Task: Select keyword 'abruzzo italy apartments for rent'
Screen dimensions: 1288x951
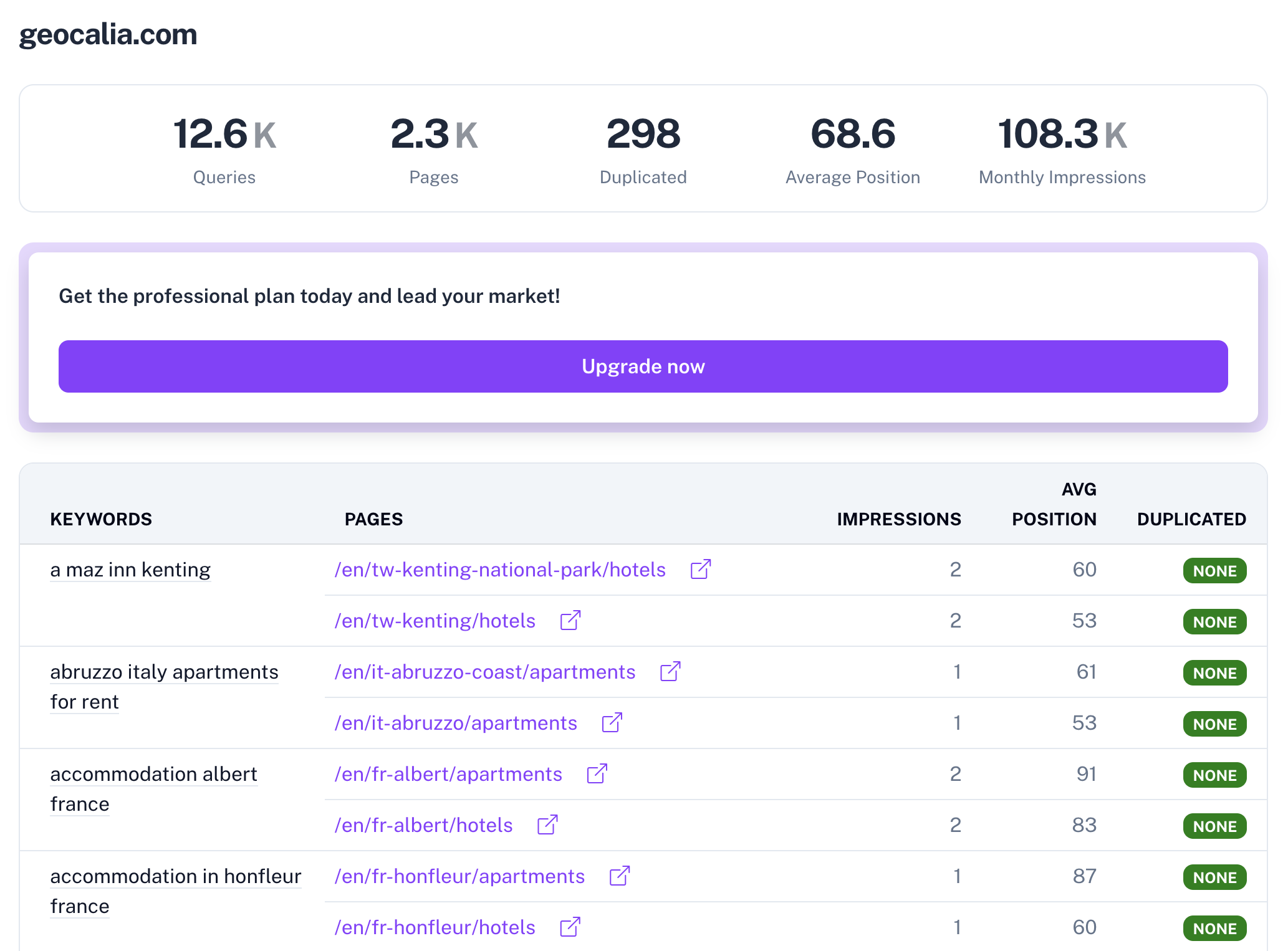Action: coord(164,687)
